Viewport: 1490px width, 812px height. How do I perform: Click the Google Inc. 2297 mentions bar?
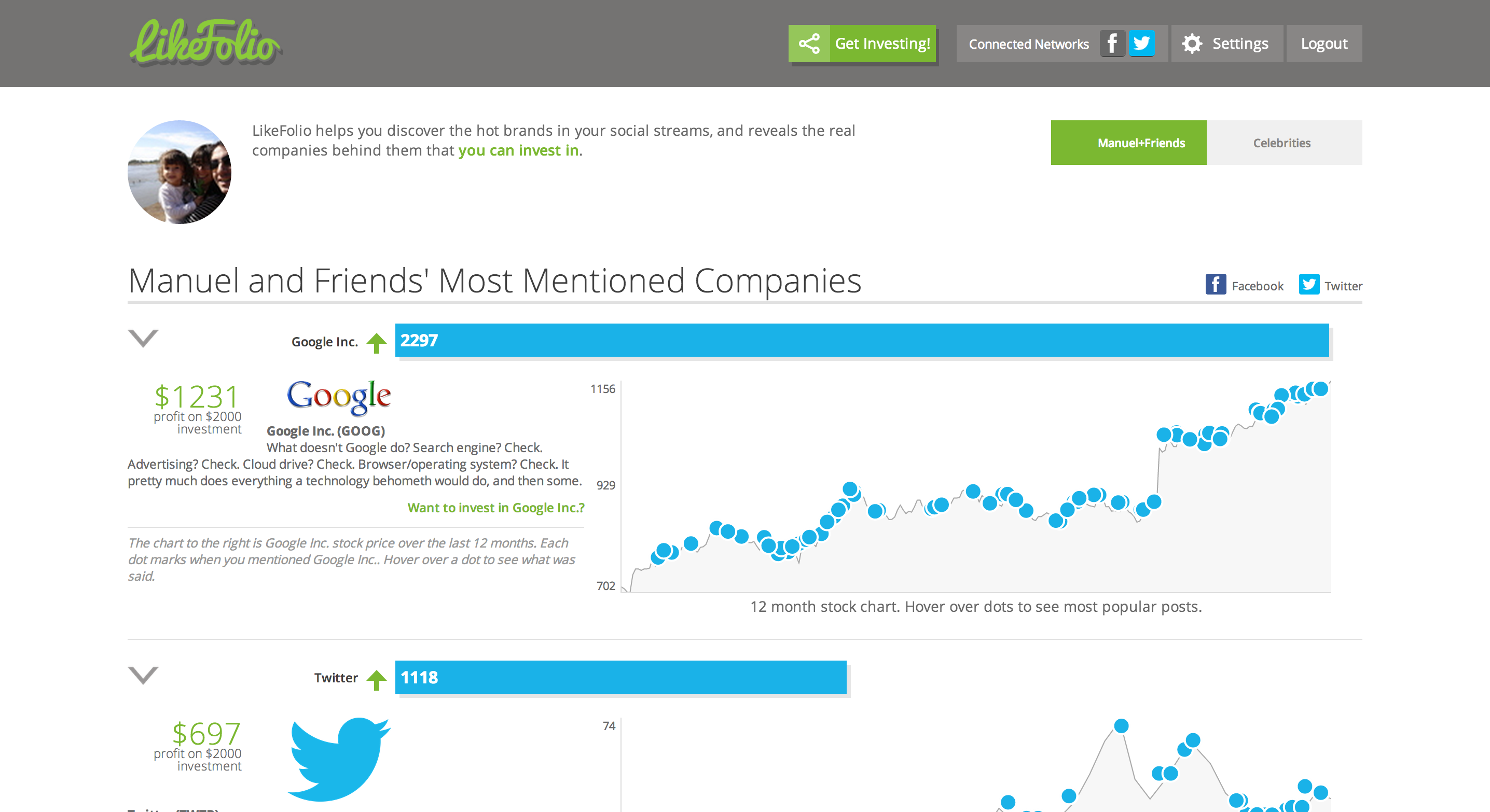coord(862,340)
